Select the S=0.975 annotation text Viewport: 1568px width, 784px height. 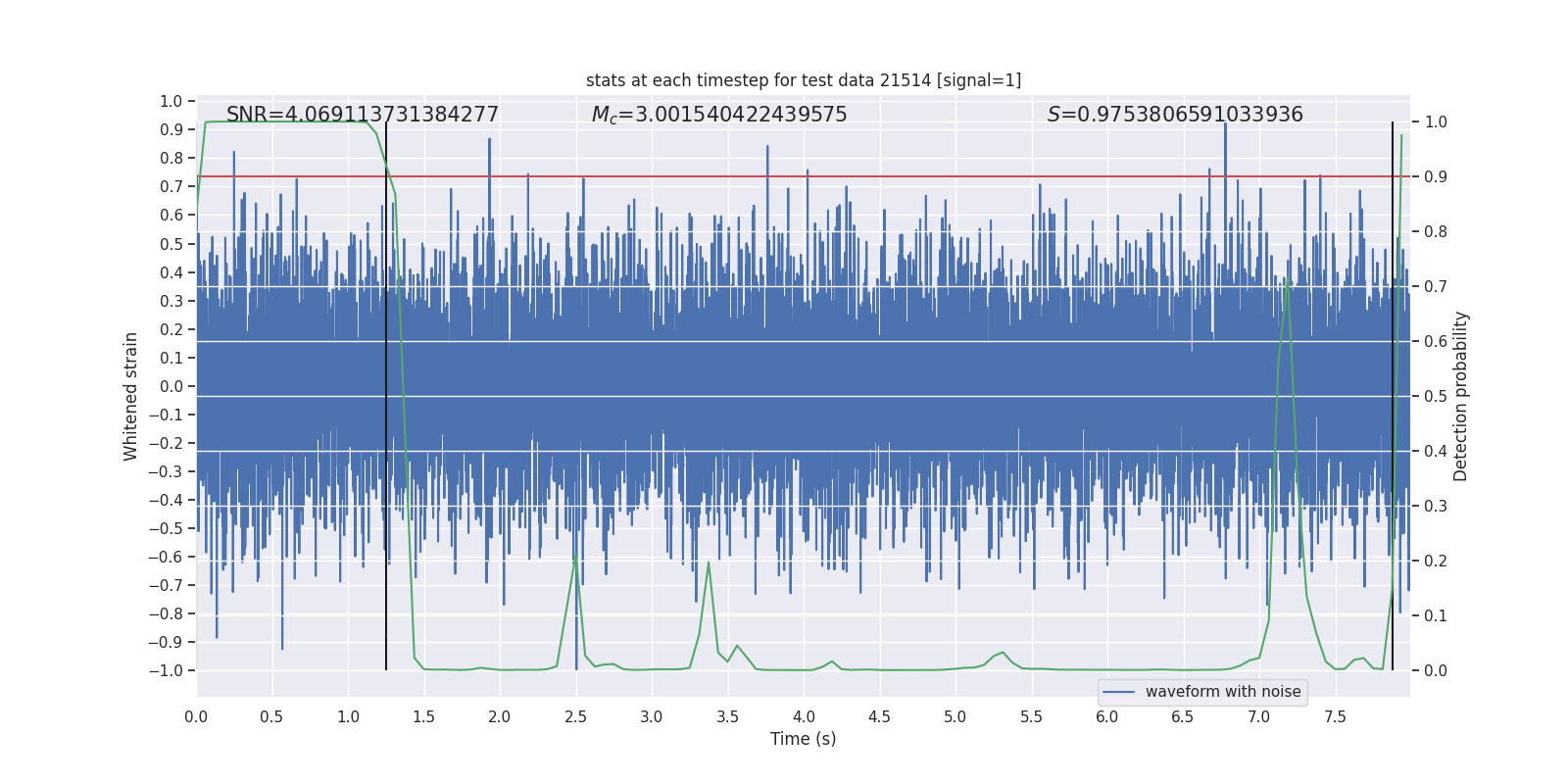pyautogui.click(x=1174, y=115)
